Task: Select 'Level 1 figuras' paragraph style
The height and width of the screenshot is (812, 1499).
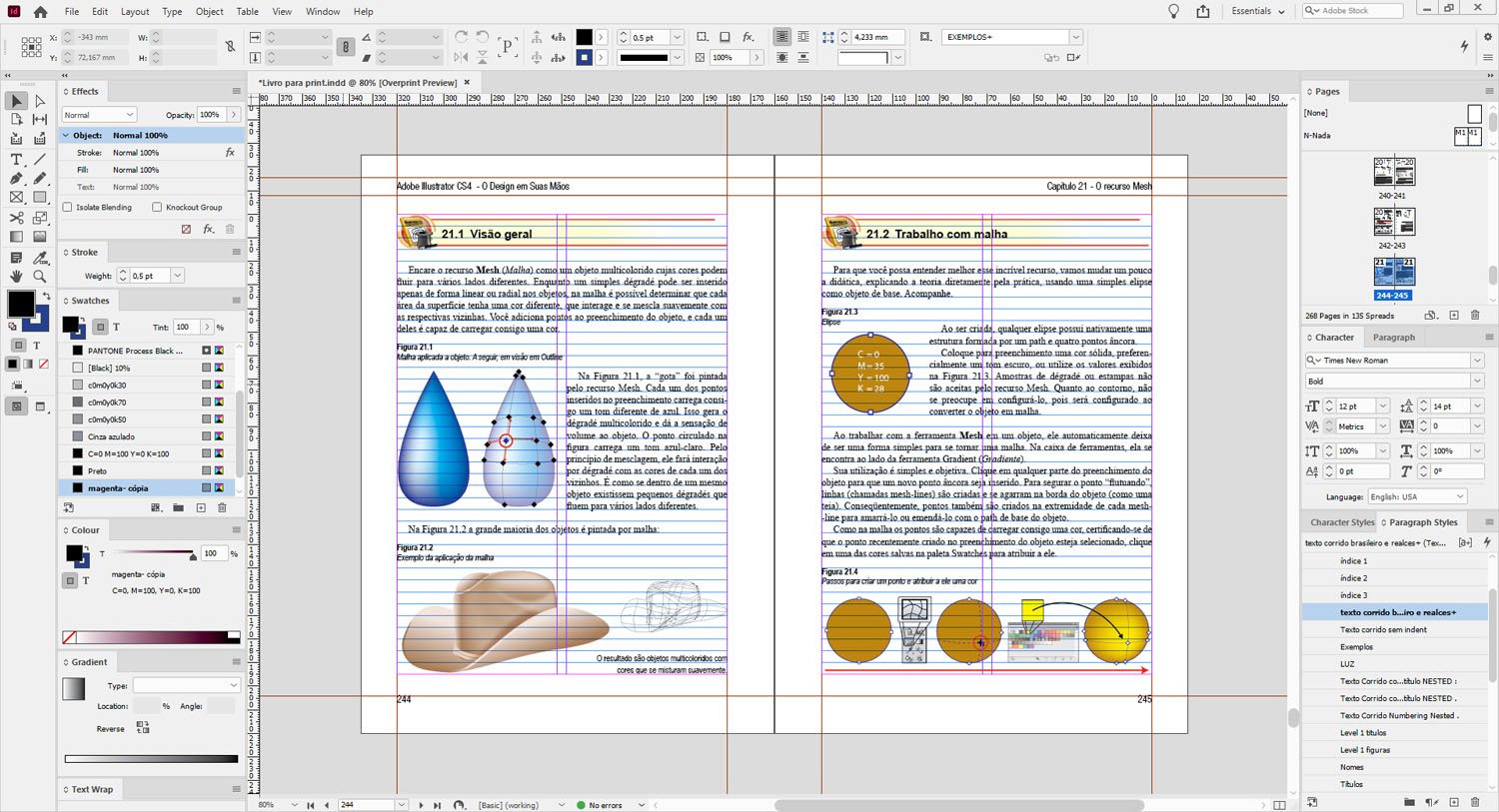Action: pyautogui.click(x=1365, y=750)
